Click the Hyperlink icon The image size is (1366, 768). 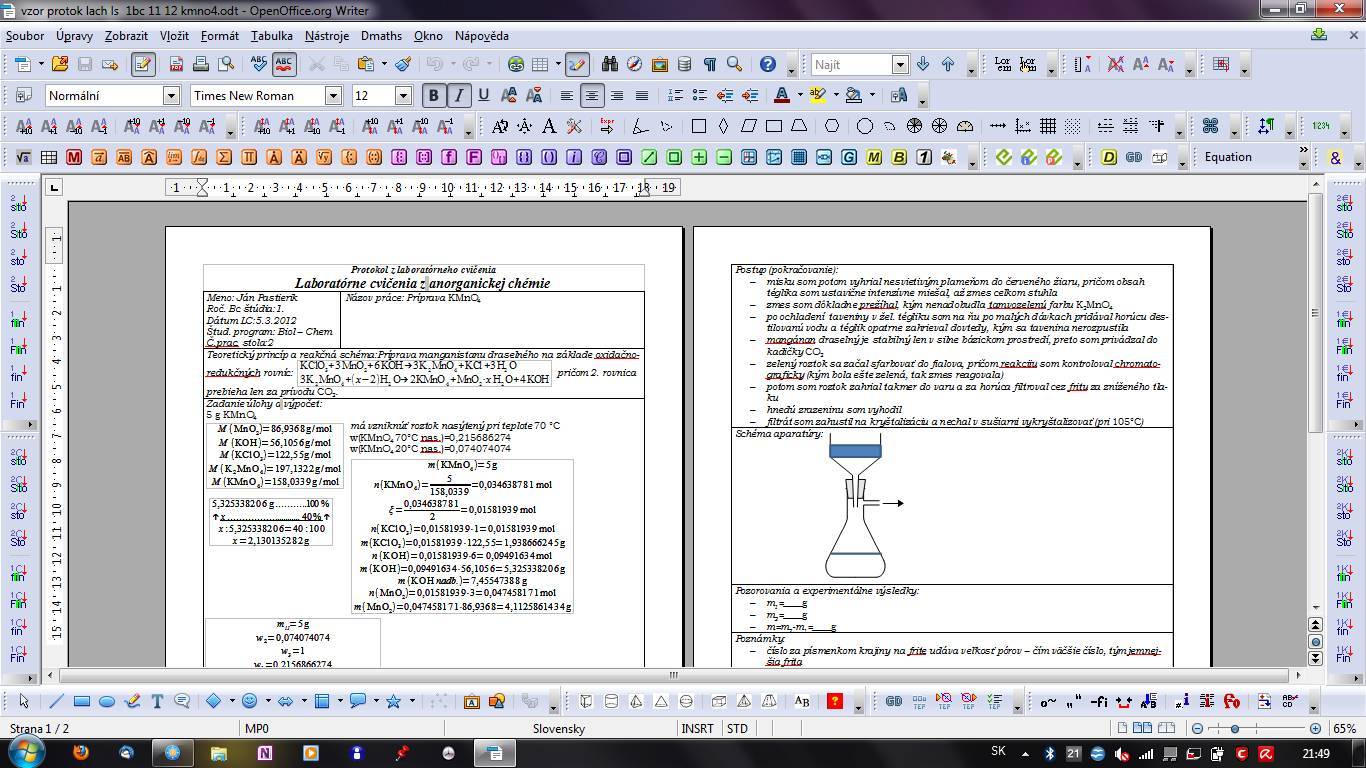[516, 64]
